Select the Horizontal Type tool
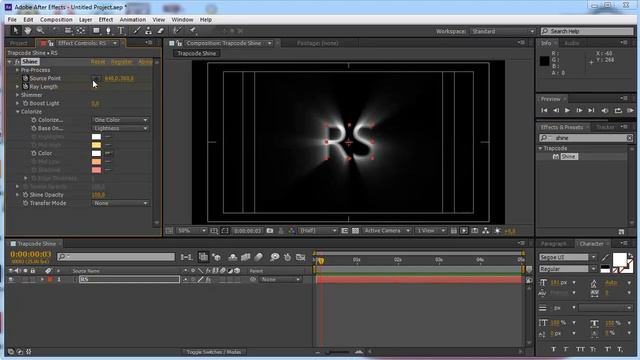This screenshot has width=640, height=360. point(121,31)
